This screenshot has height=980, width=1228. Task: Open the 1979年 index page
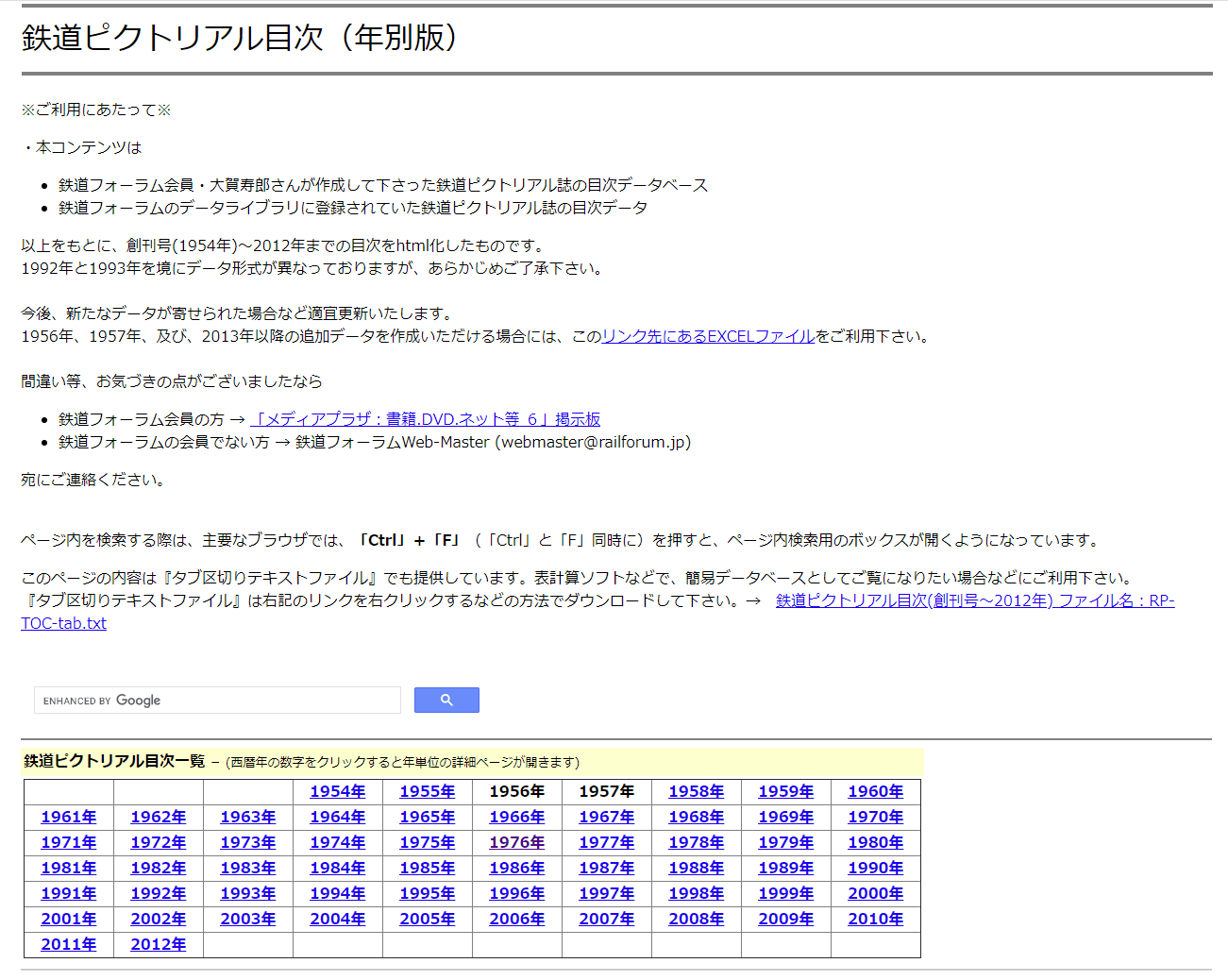coord(786,842)
